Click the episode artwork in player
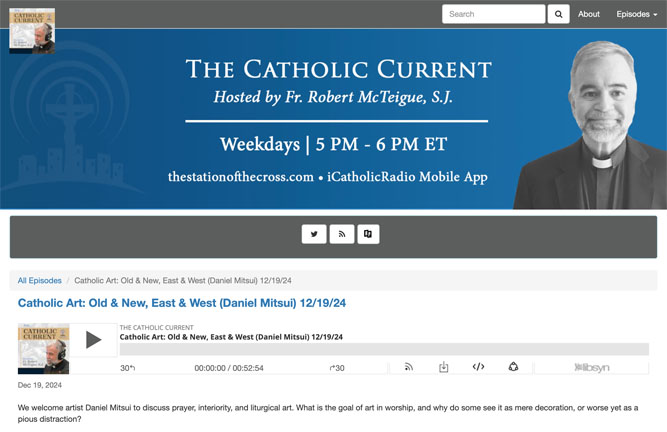This screenshot has height=432, width=667. [43, 349]
